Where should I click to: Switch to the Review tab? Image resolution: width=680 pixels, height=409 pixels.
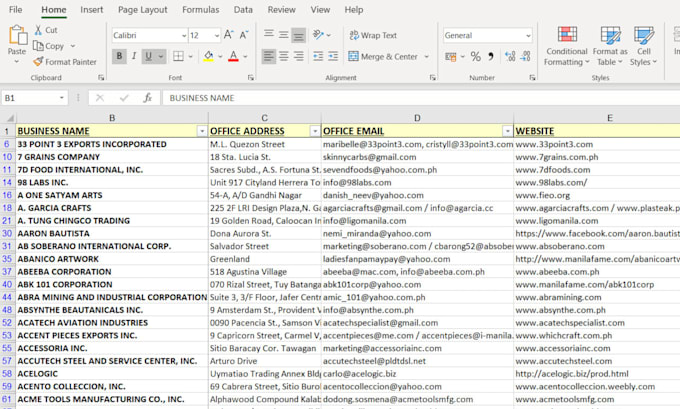coord(281,10)
